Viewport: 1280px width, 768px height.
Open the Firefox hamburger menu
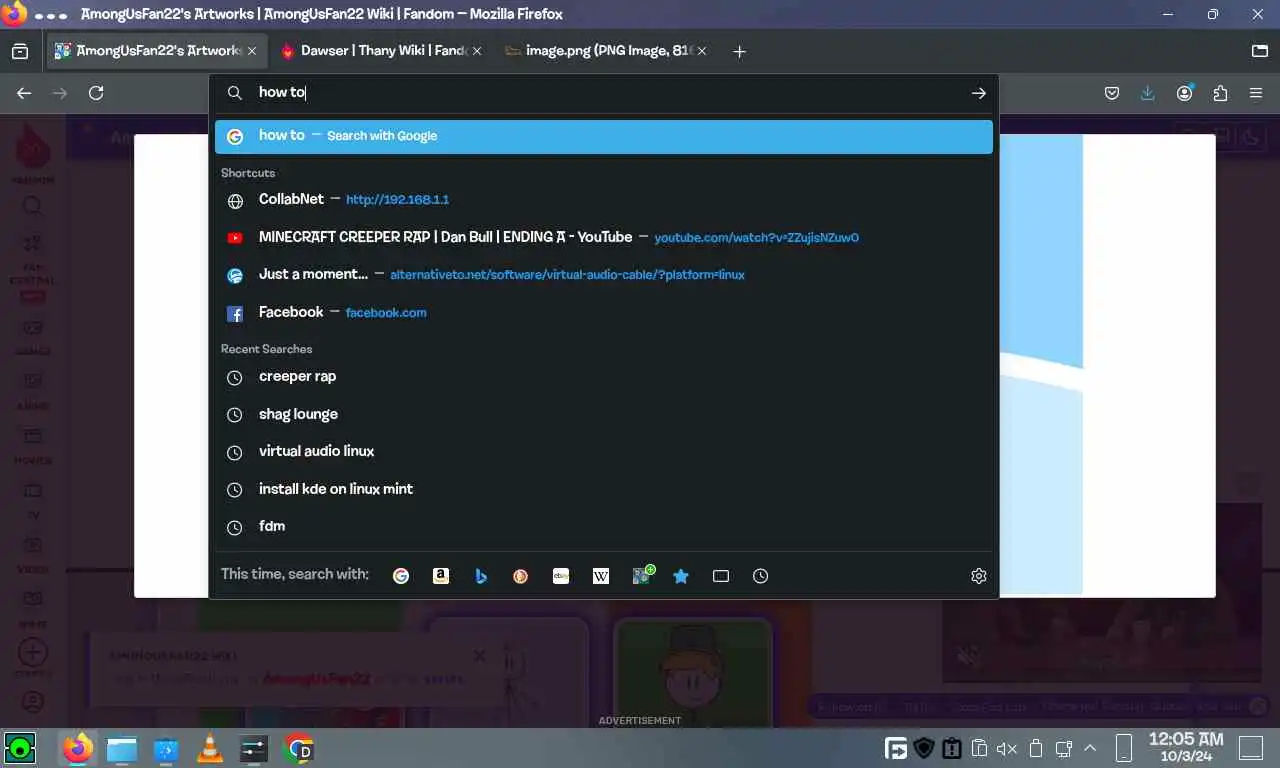(1256, 93)
